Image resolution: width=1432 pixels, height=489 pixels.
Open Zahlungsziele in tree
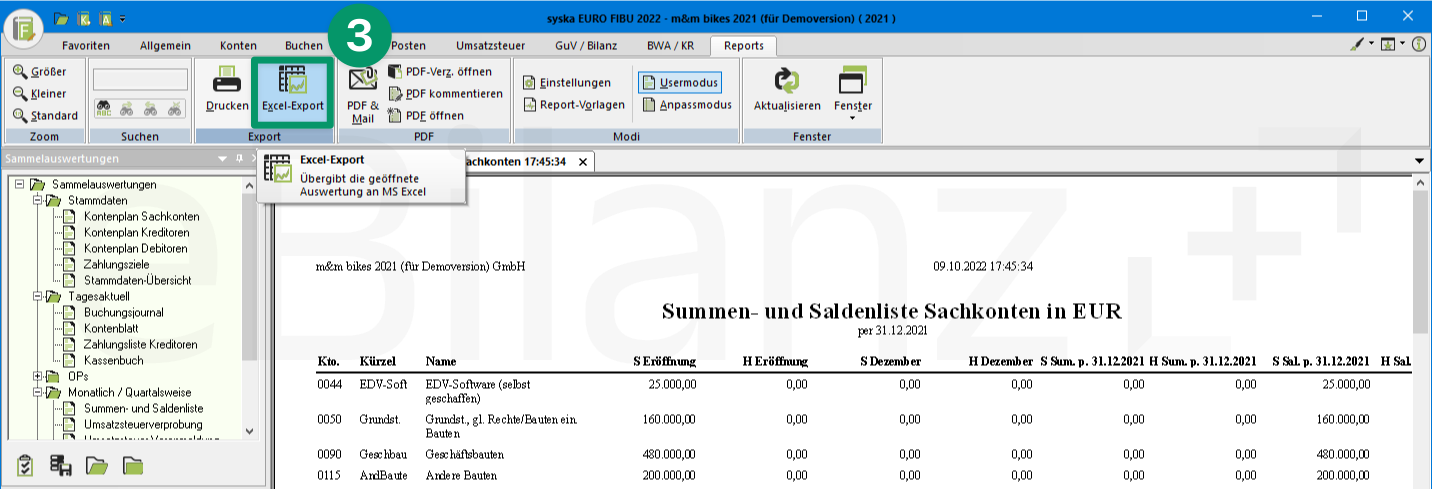(118, 264)
